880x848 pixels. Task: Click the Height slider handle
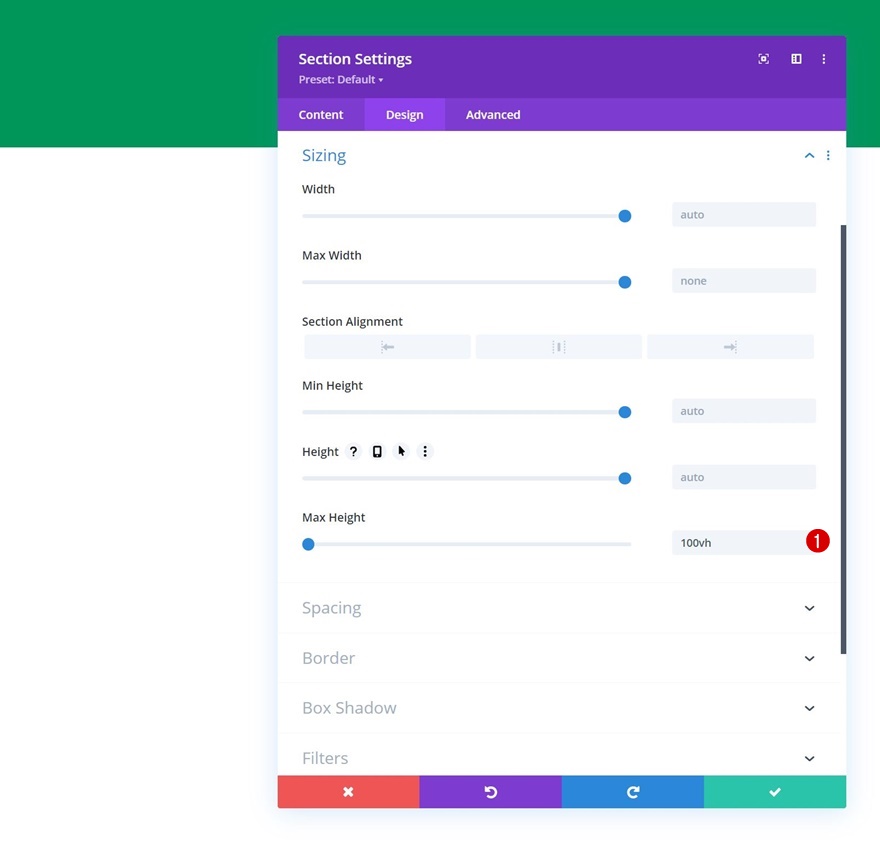pos(625,479)
